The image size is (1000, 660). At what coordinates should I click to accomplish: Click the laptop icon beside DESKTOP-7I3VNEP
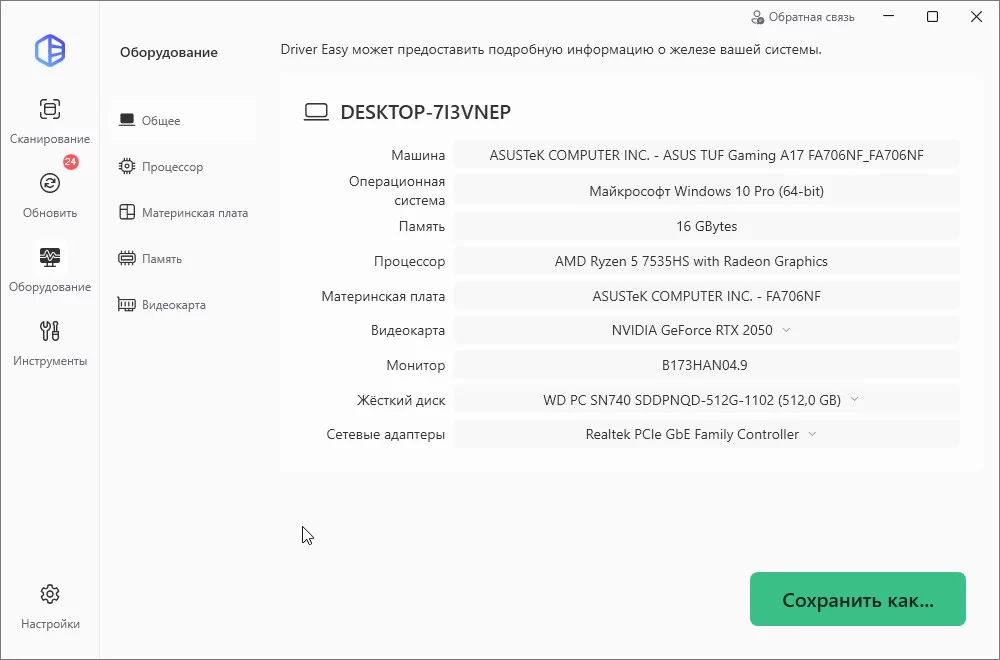[x=316, y=112]
